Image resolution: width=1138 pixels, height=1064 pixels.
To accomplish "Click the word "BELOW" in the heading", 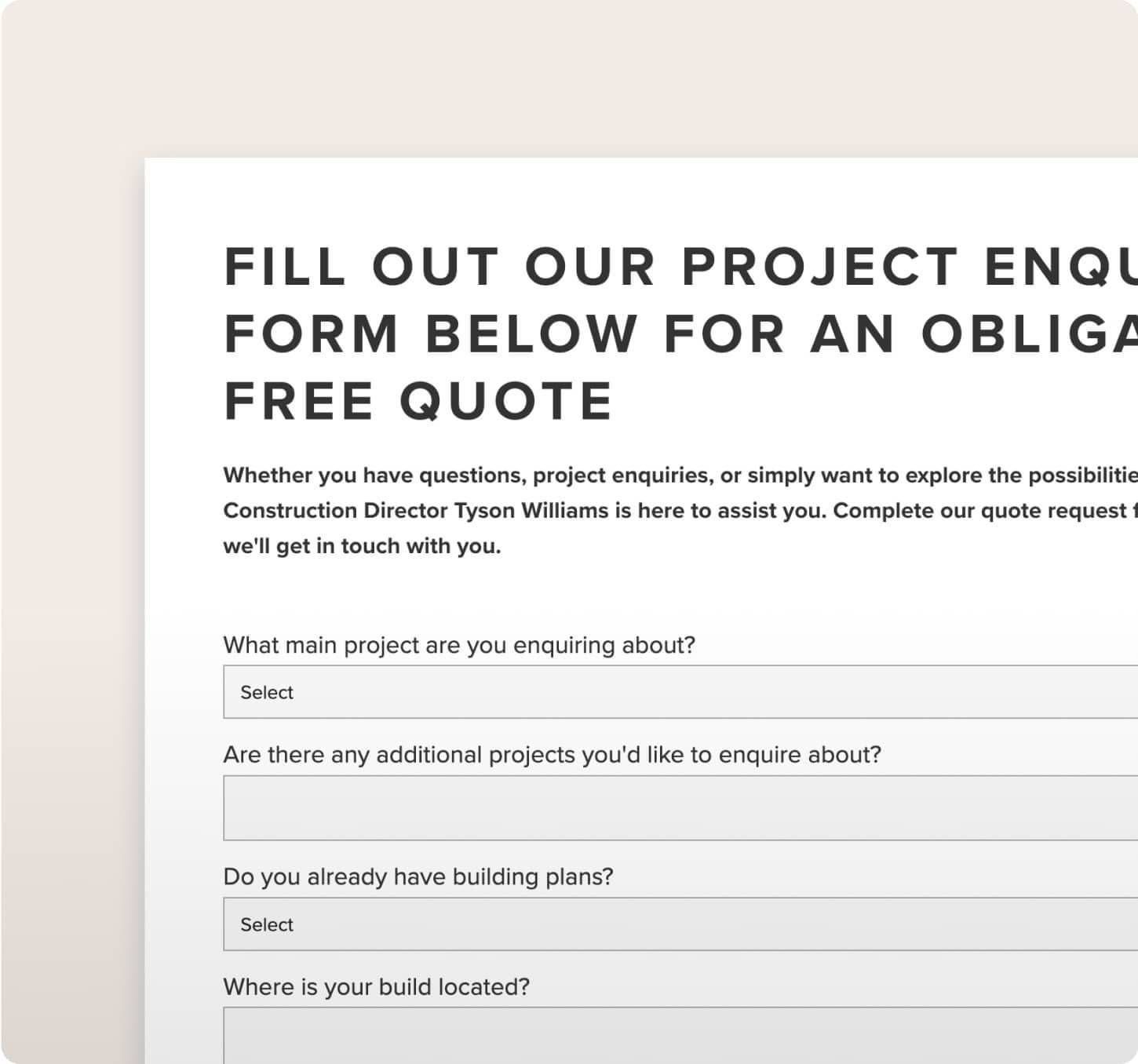I will tap(531, 334).
